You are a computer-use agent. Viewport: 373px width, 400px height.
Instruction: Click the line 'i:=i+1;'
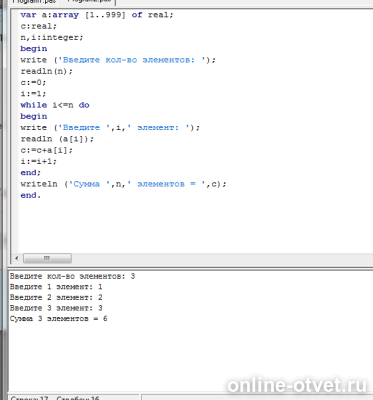(x=39, y=161)
